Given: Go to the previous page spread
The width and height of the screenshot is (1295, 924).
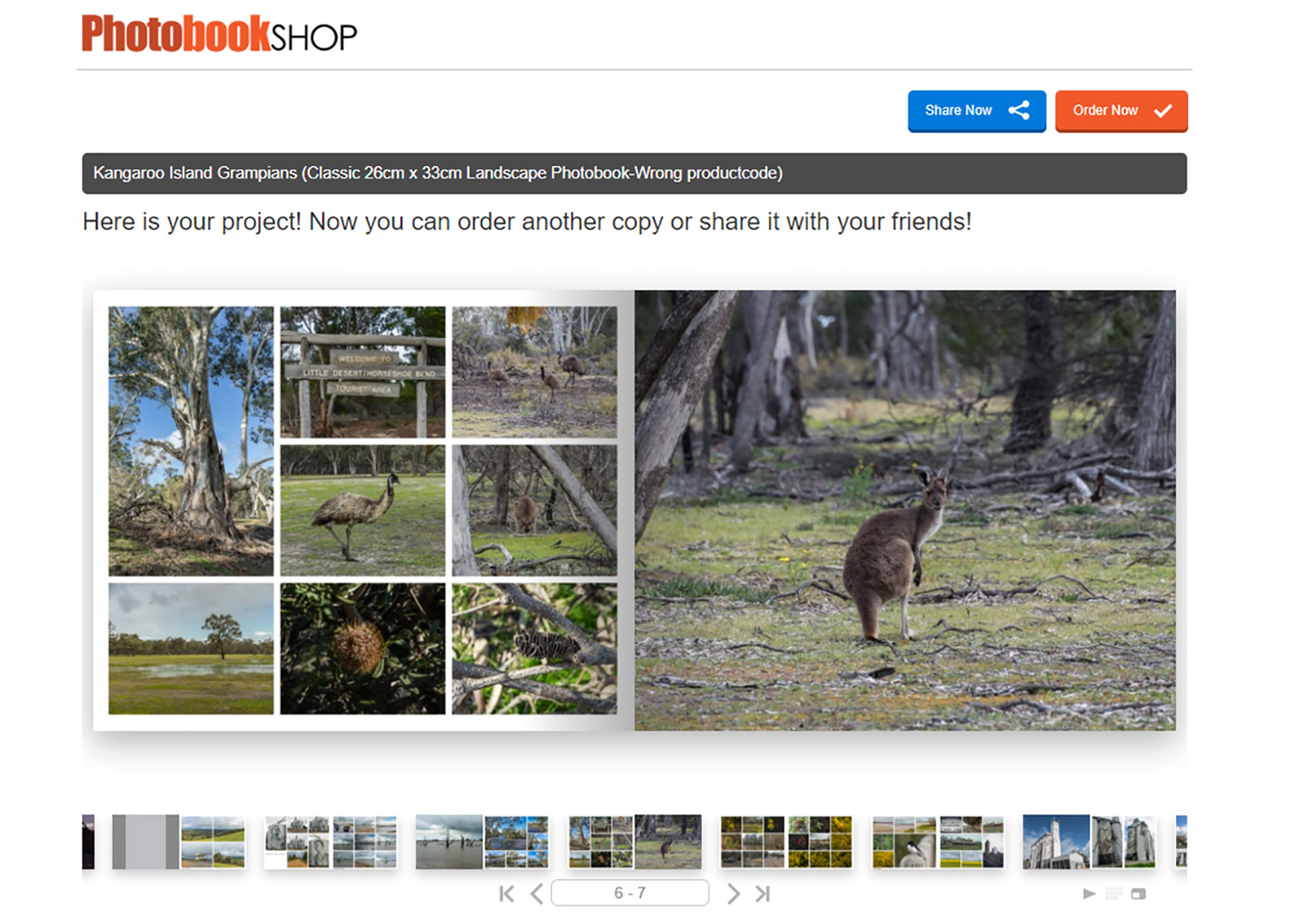Looking at the screenshot, I should tap(537, 893).
